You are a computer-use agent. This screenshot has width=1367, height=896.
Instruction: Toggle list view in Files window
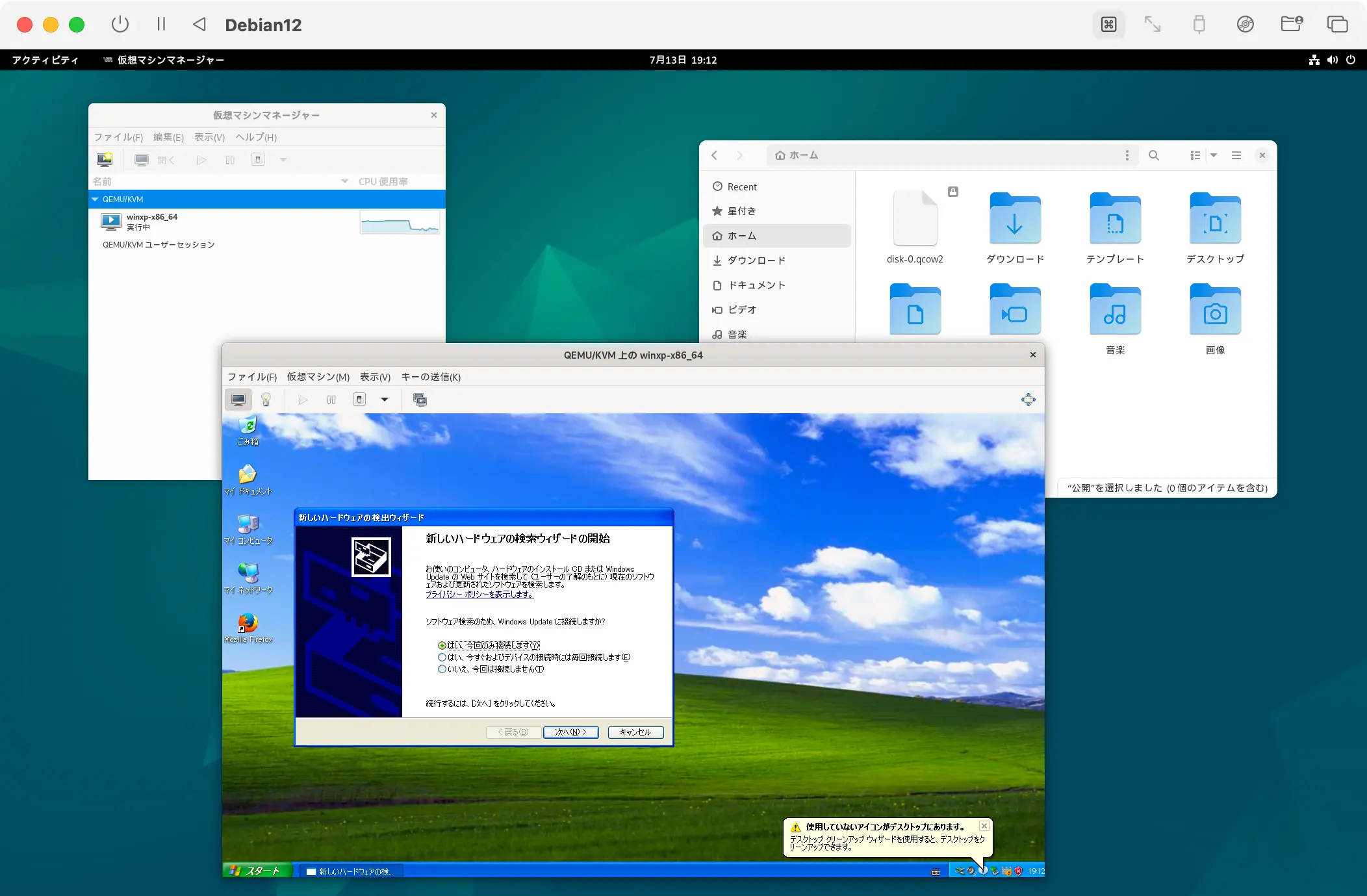click(1195, 155)
